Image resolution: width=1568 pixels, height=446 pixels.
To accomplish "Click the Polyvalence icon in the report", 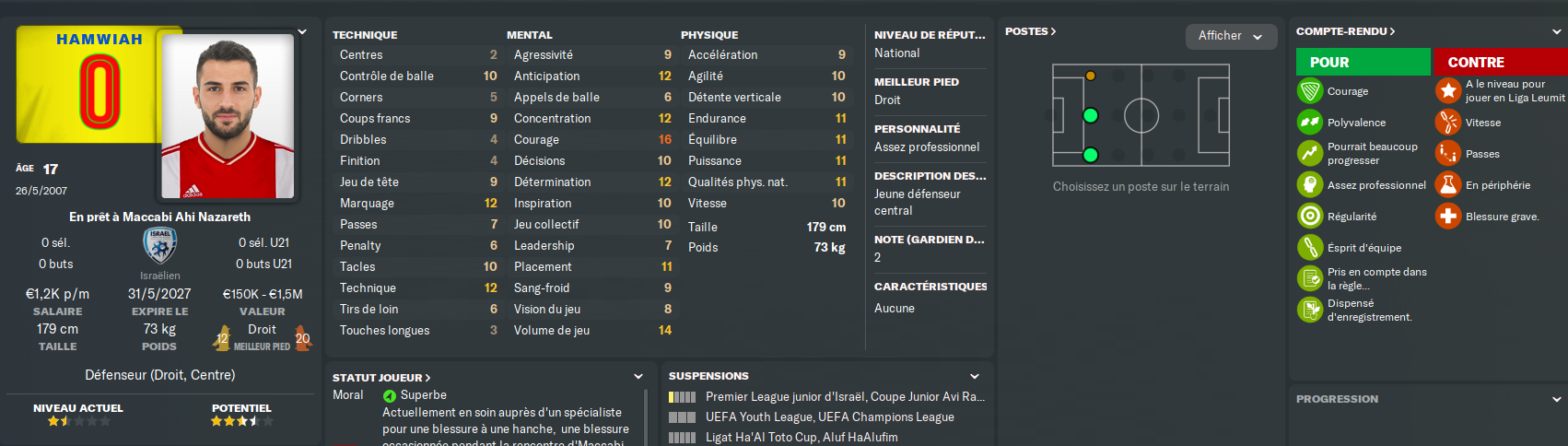I will (x=1309, y=123).
